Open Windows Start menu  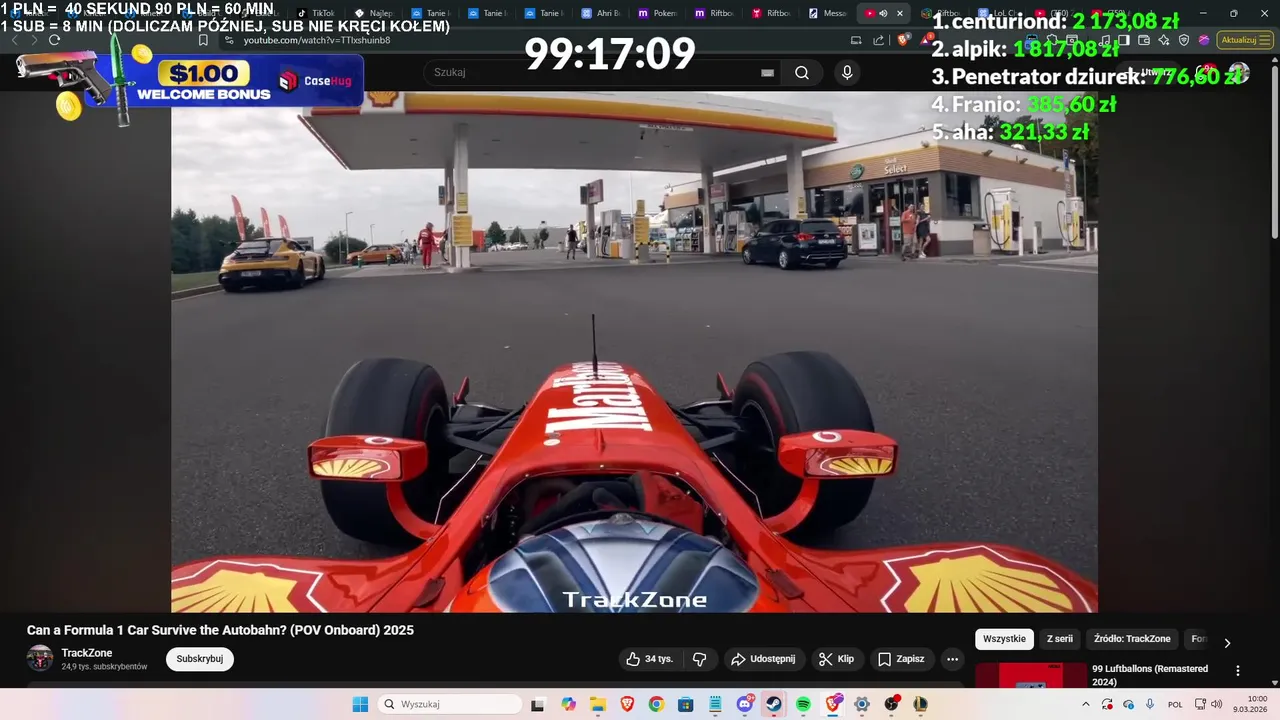(x=360, y=704)
